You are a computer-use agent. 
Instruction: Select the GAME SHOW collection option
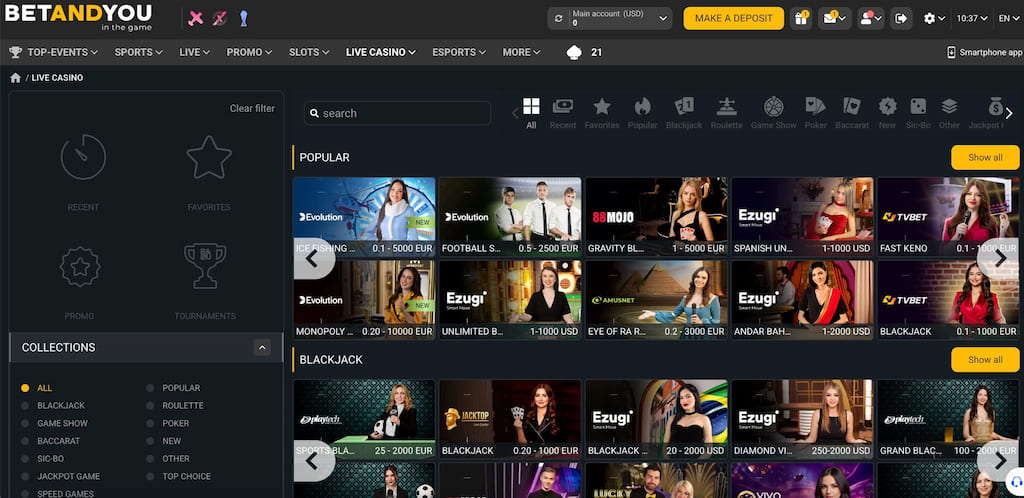[x=62, y=423]
